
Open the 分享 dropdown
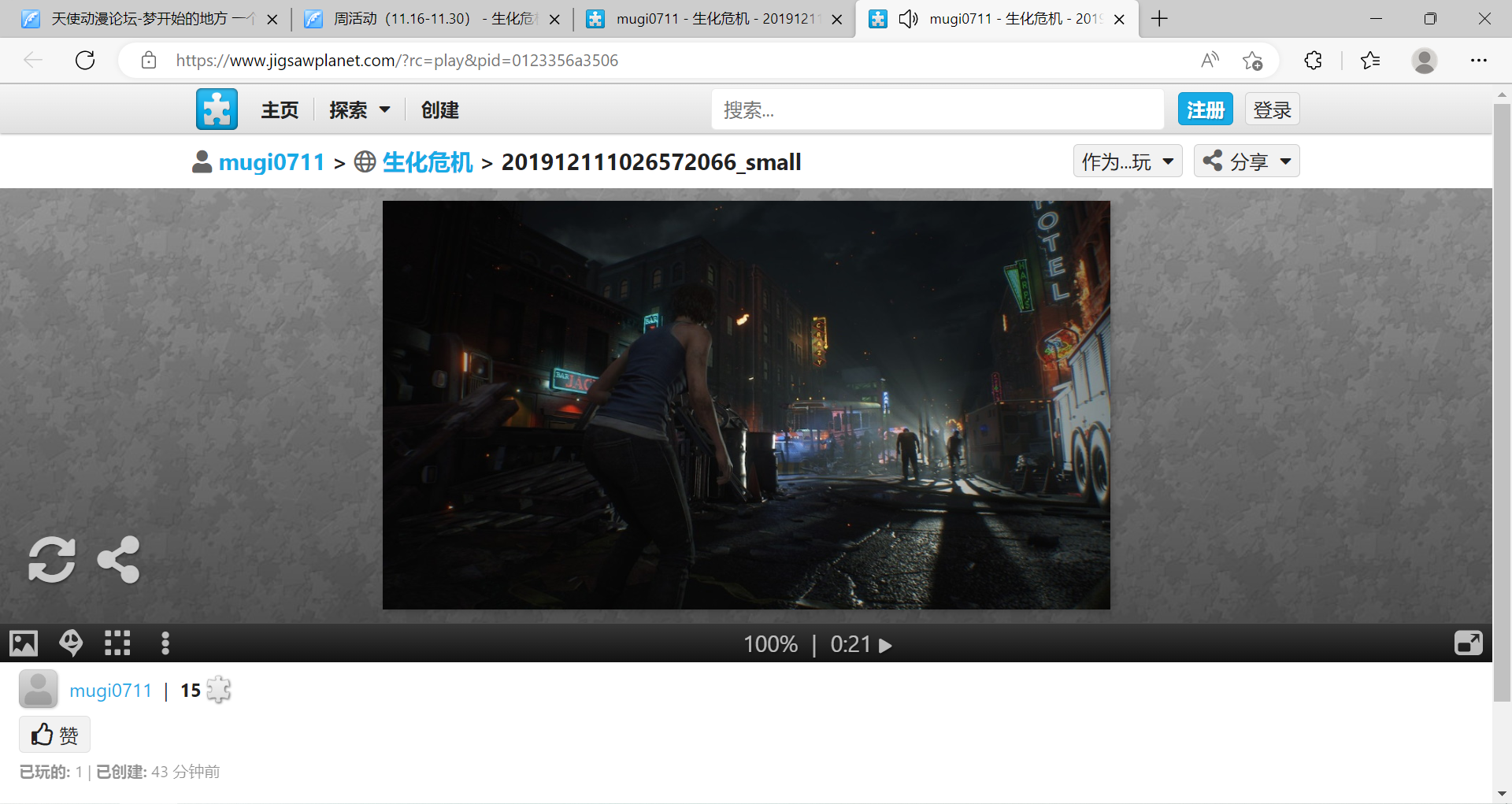point(1247,161)
